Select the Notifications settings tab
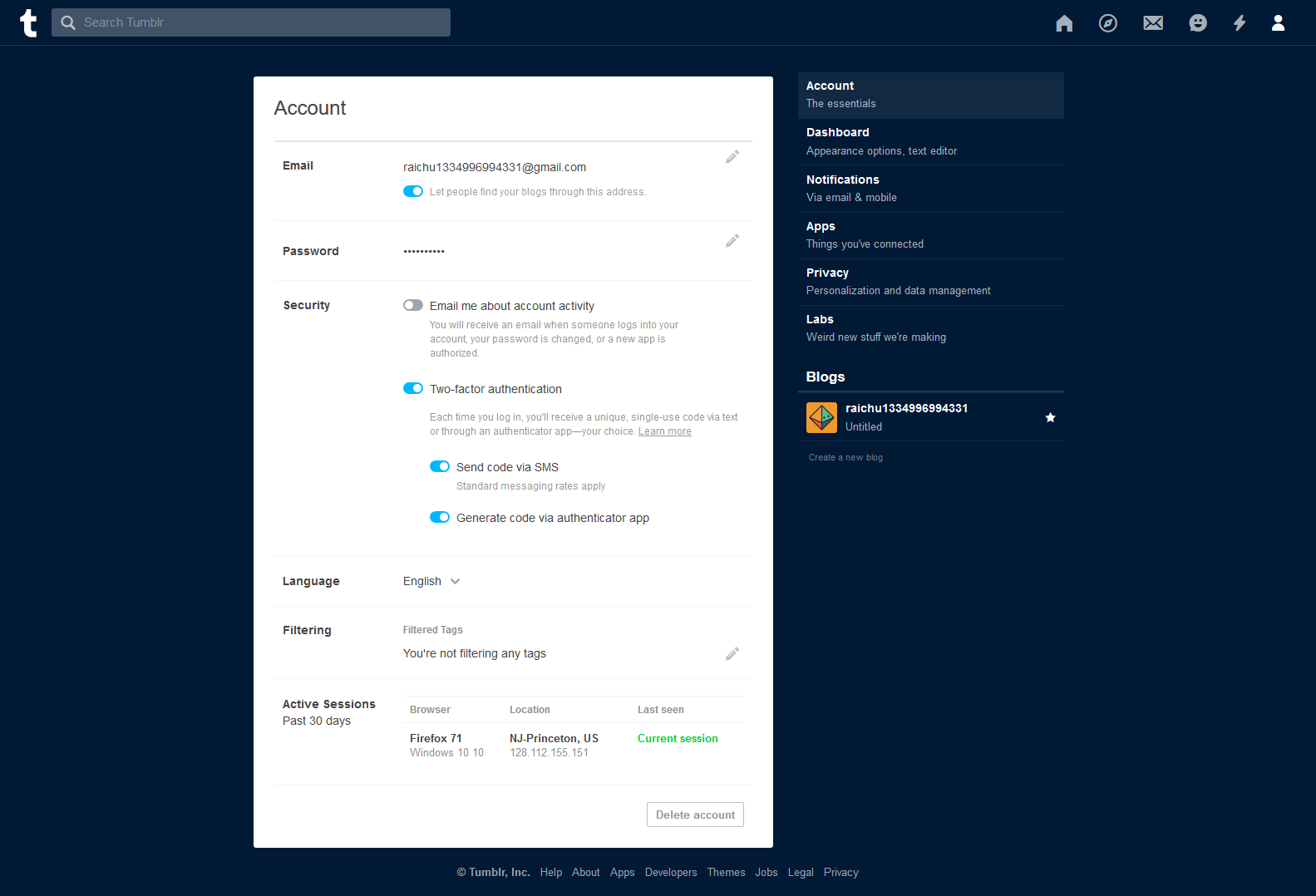The height and width of the screenshot is (896, 1316). [x=931, y=189]
